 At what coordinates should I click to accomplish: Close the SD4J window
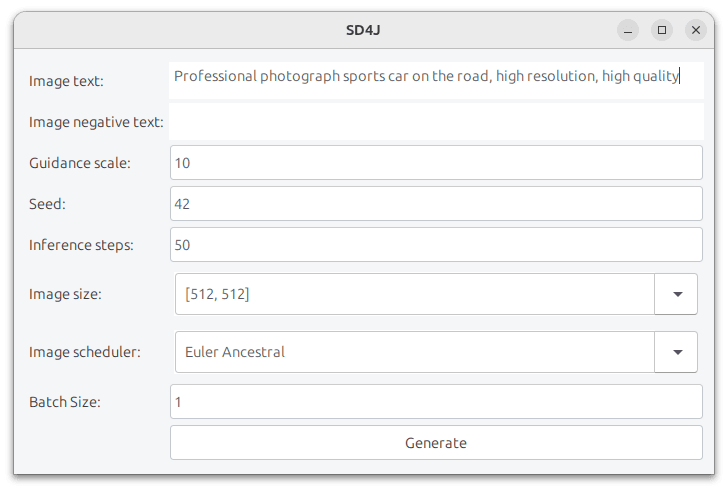click(x=696, y=30)
